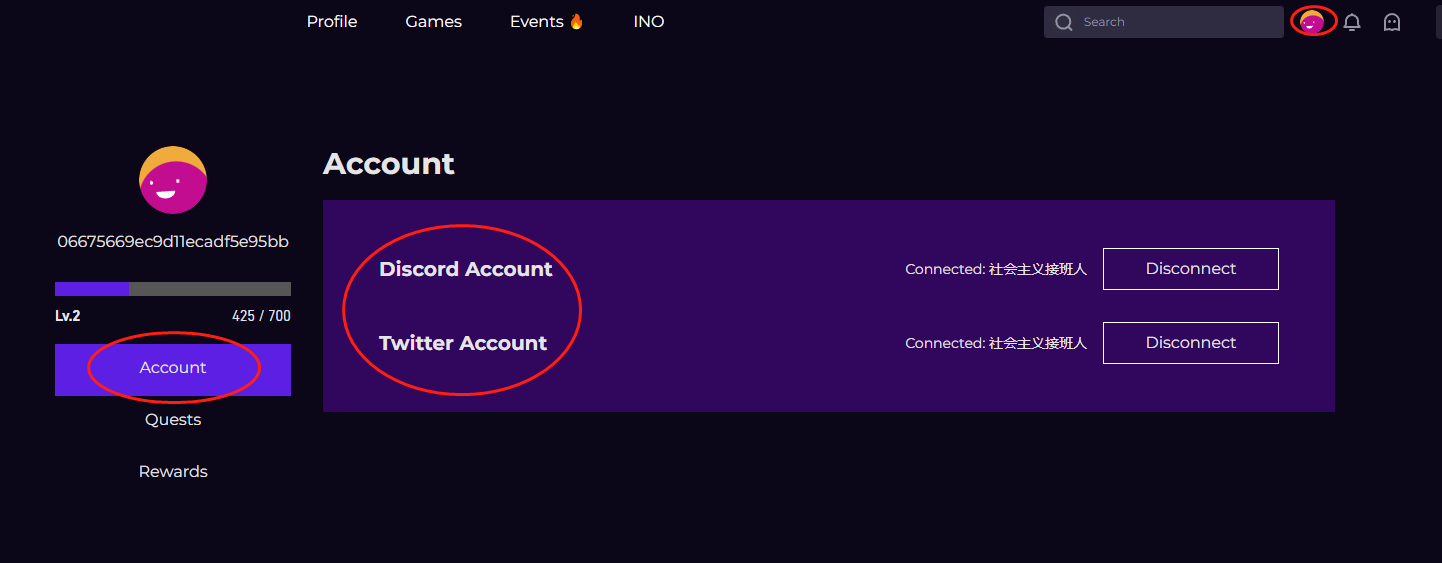Disconnect the Discord account
1442x563 pixels.
coord(1190,269)
